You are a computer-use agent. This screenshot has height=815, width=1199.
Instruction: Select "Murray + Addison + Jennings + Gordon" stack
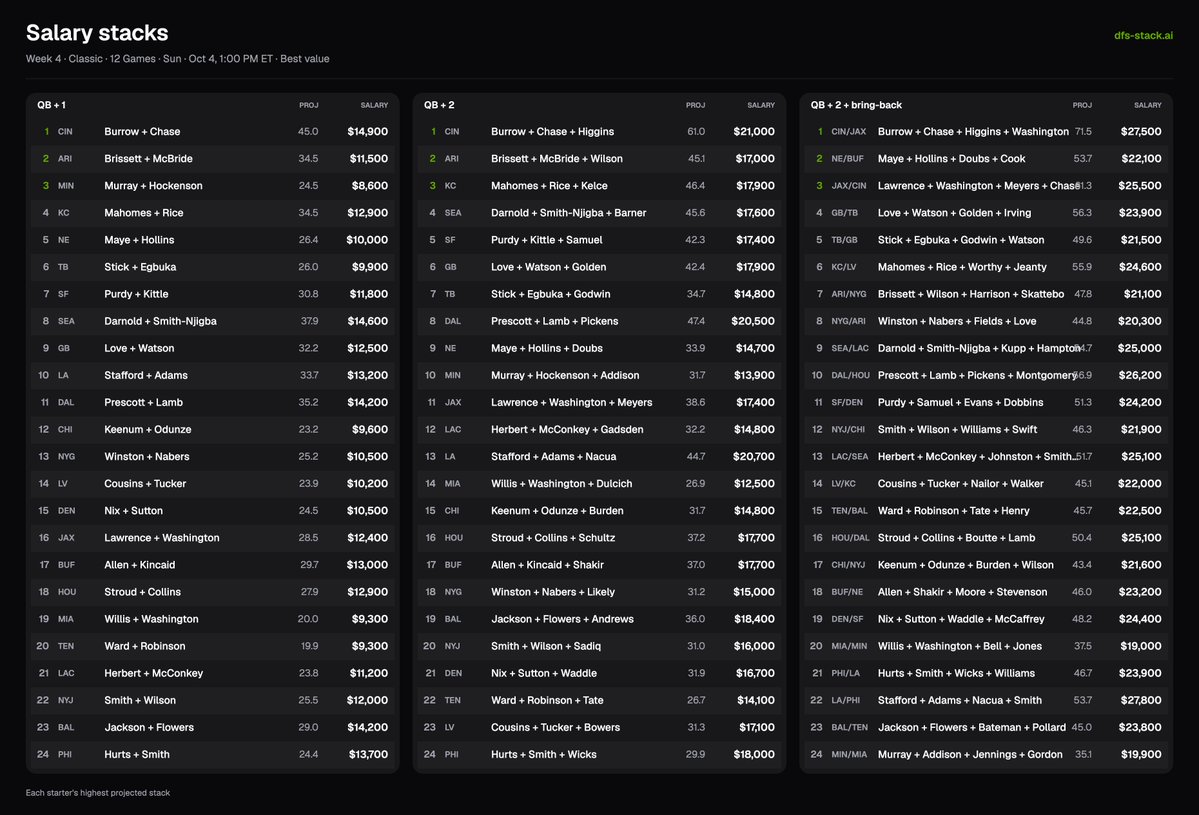coord(970,755)
